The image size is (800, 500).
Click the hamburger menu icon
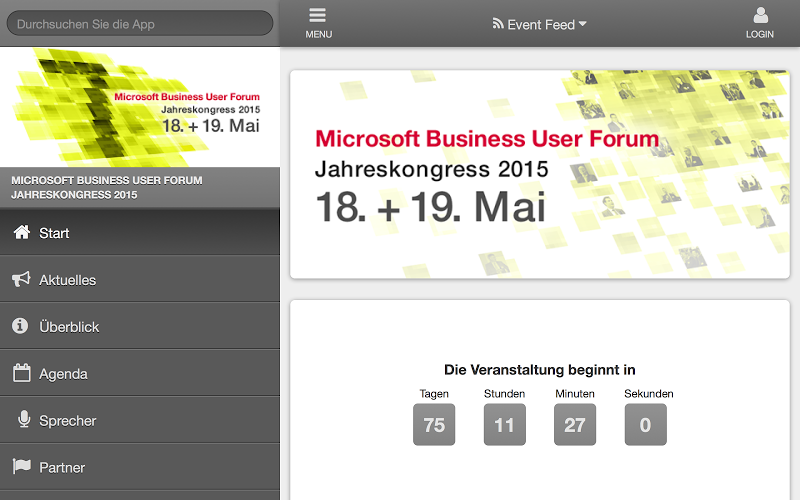pos(318,15)
